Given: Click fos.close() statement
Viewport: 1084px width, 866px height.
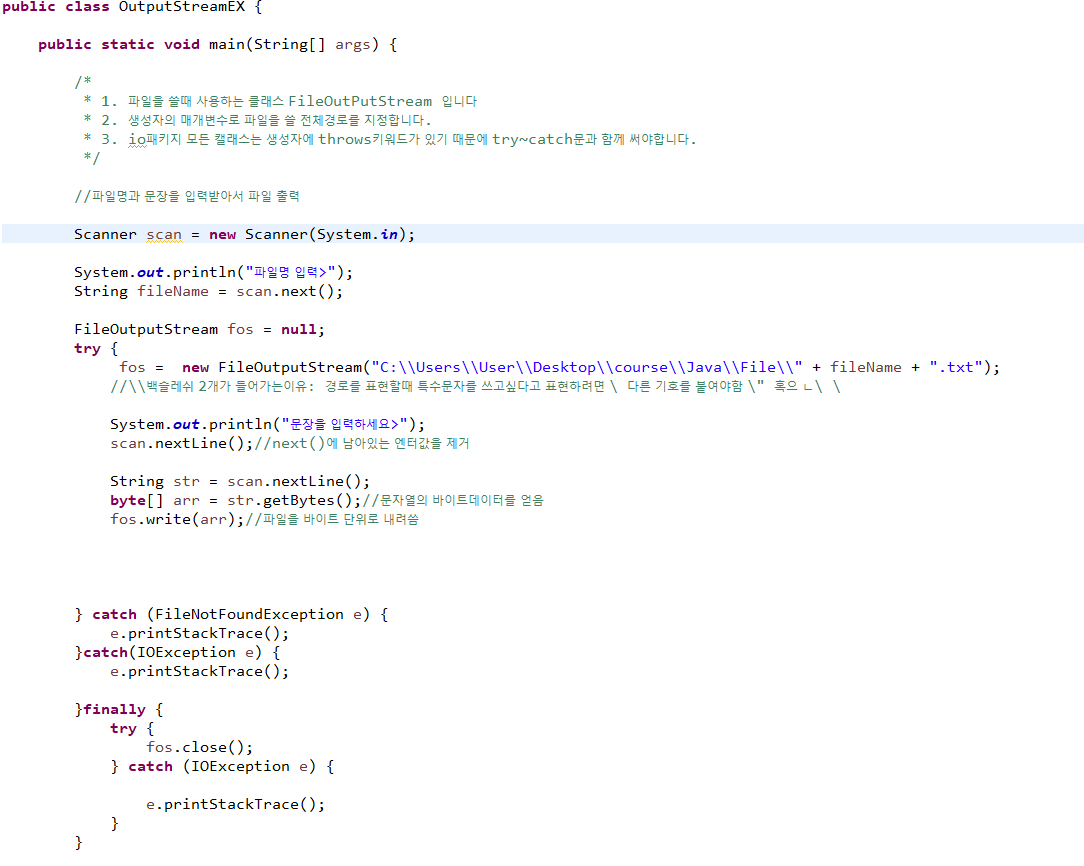Looking at the screenshot, I should pos(199,747).
